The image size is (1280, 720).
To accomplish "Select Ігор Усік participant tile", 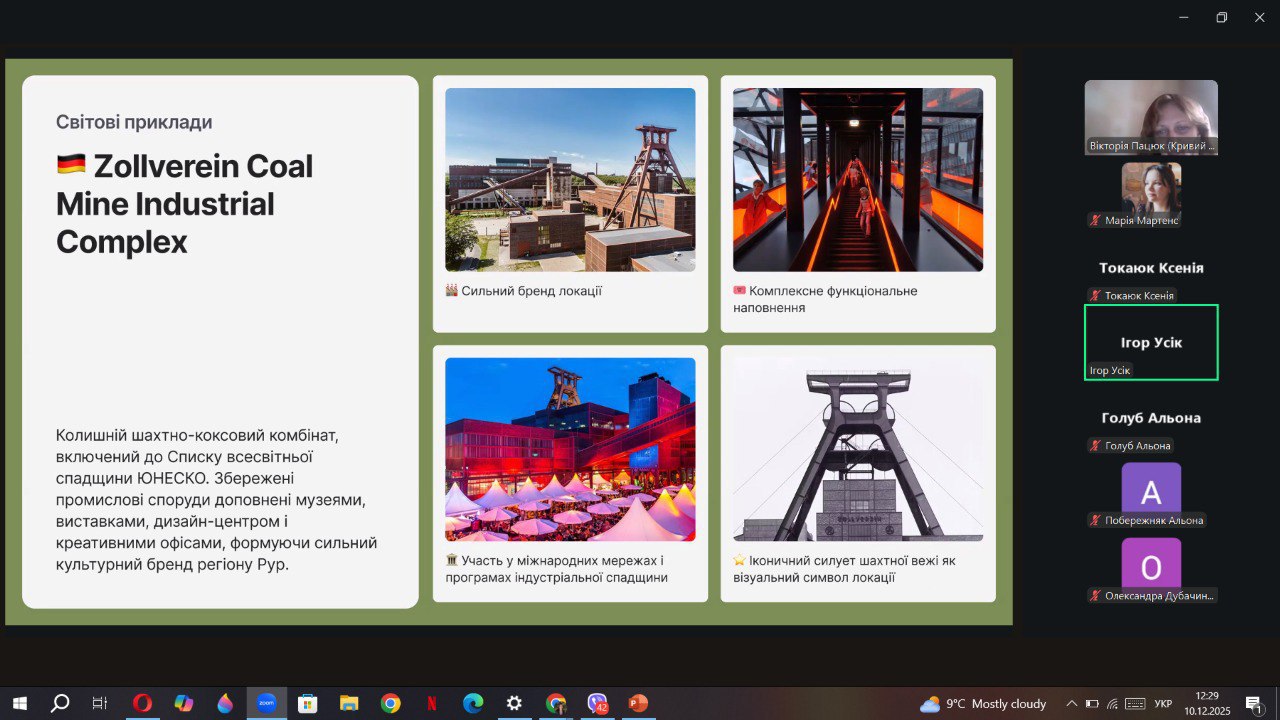I will tap(1151, 342).
